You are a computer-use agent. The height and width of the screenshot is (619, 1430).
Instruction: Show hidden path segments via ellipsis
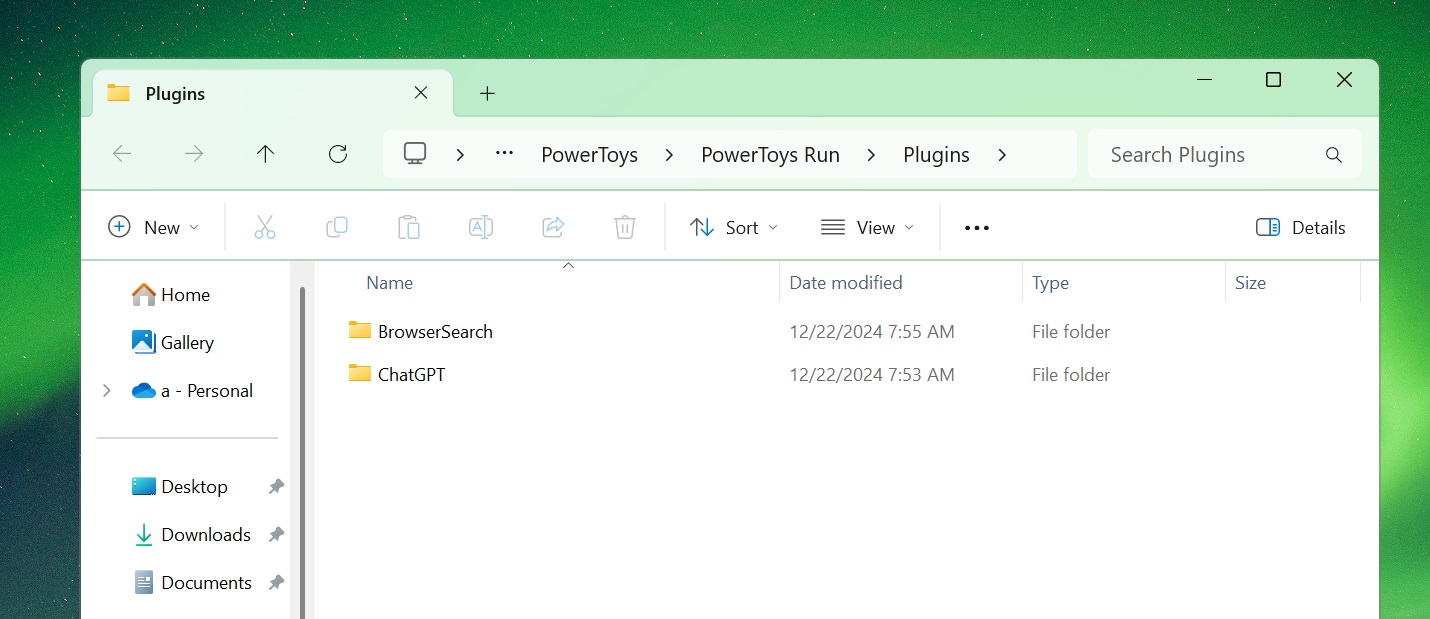click(504, 154)
